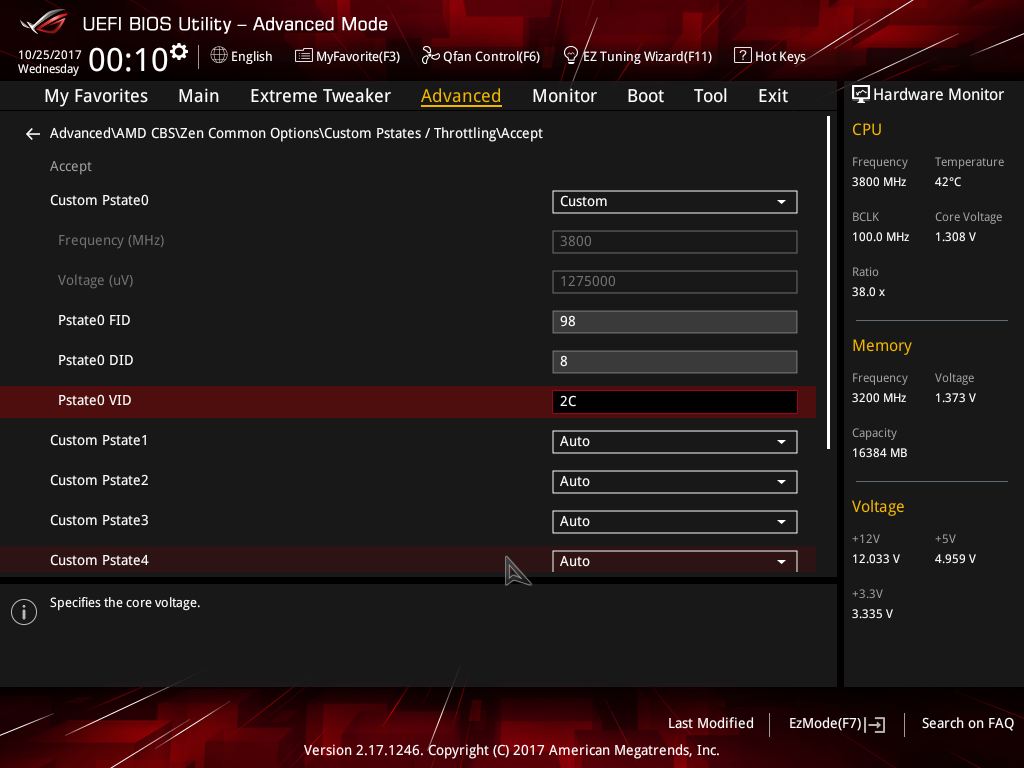
Task: Show Hot Keys label
Action: tap(780, 57)
